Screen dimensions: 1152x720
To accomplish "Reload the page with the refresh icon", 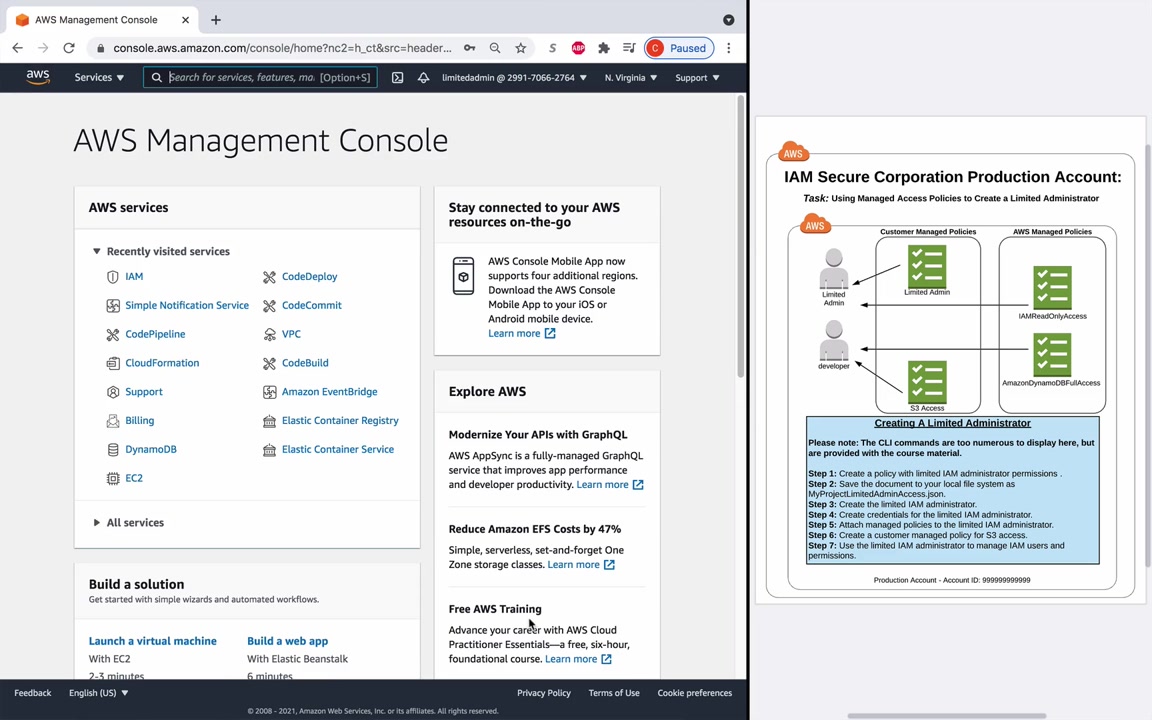I will [x=69, y=48].
